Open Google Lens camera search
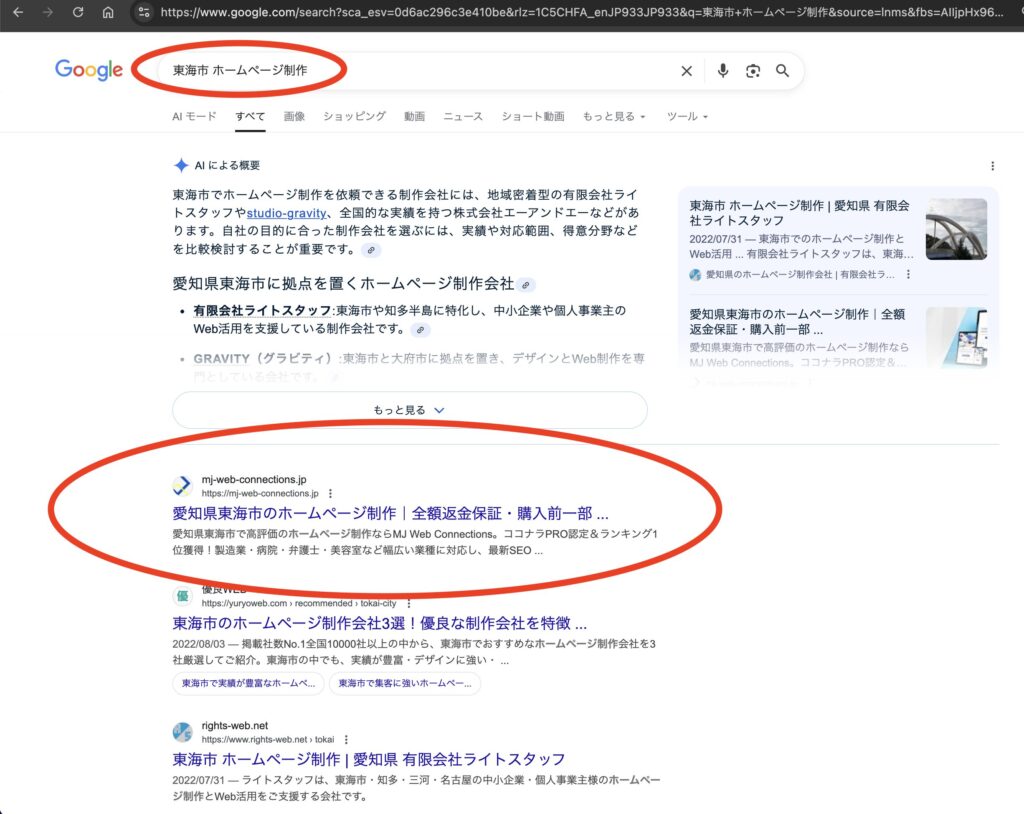Image resolution: width=1024 pixels, height=814 pixels. click(x=752, y=70)
